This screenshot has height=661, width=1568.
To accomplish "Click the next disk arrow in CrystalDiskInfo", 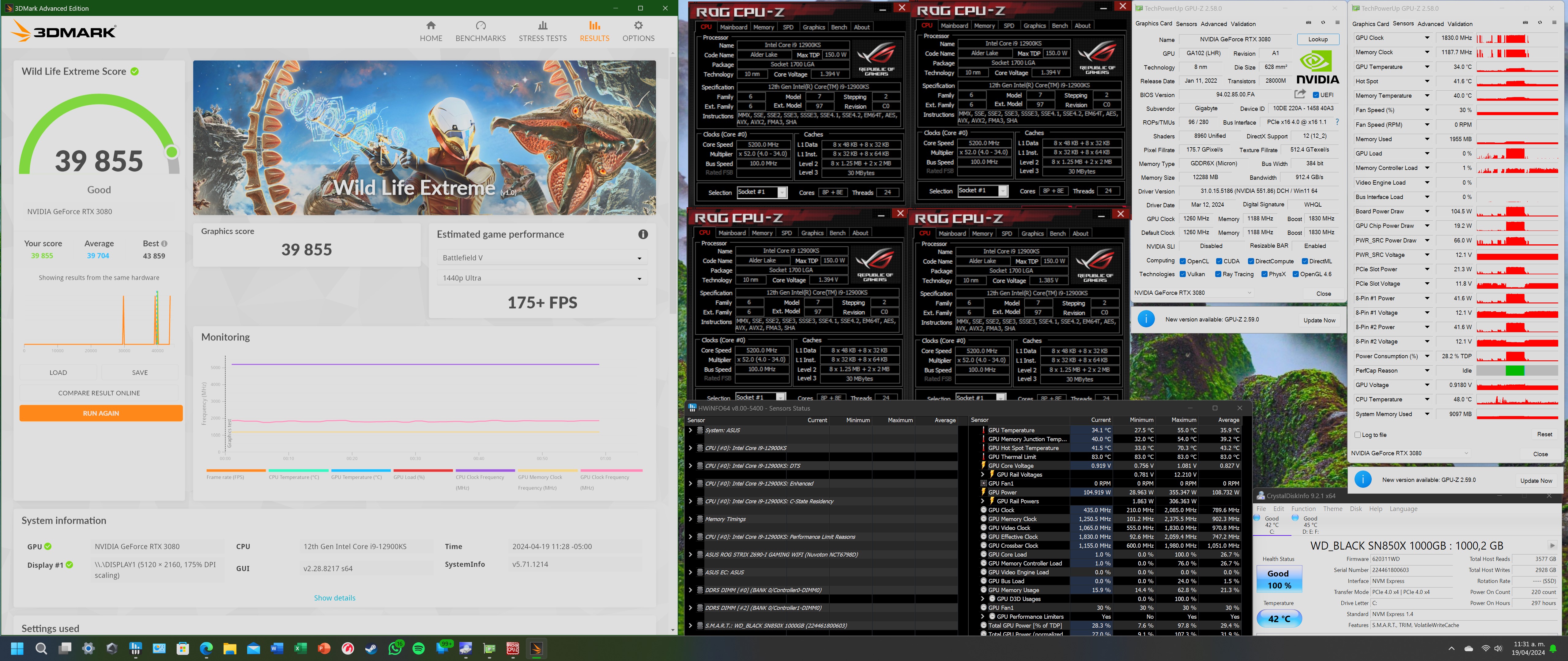I will click(x=1551, y=545).
